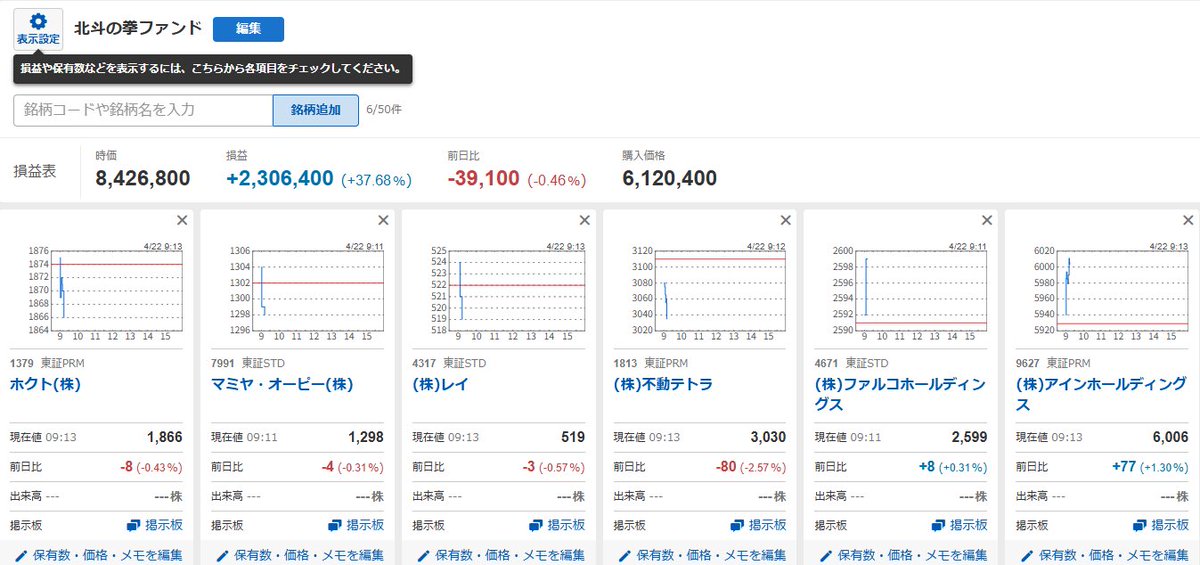The image size is (1200, 565).
Task: Open the 掲示板 link for (株)レイ
Action: coord(556,525)
